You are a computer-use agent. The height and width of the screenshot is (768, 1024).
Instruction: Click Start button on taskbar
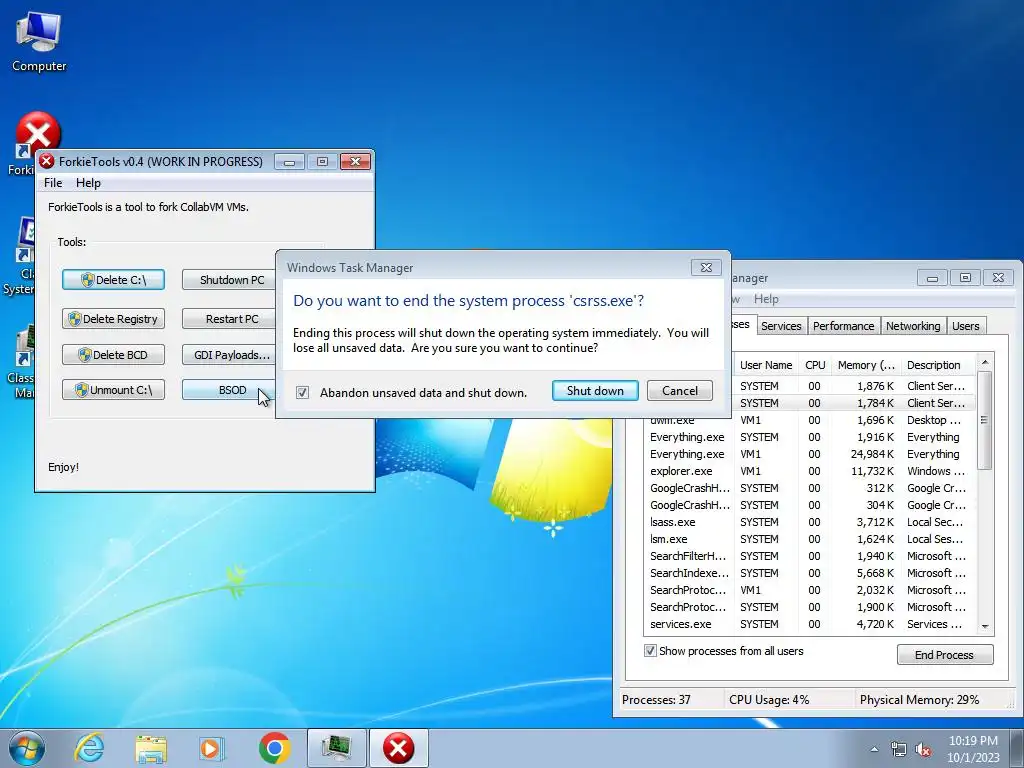27,748
